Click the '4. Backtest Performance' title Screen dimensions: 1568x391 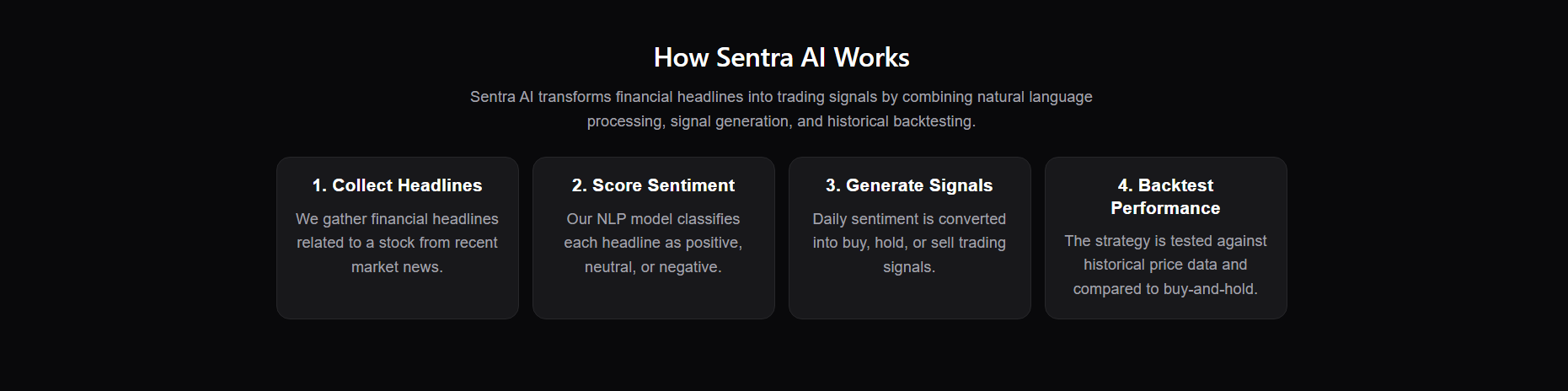tap(1166, 196)
